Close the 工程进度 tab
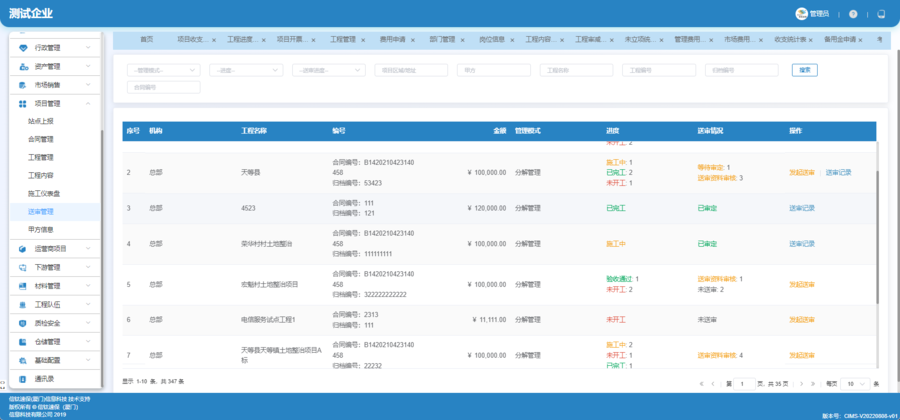The image size is (900, 420). 263,40
